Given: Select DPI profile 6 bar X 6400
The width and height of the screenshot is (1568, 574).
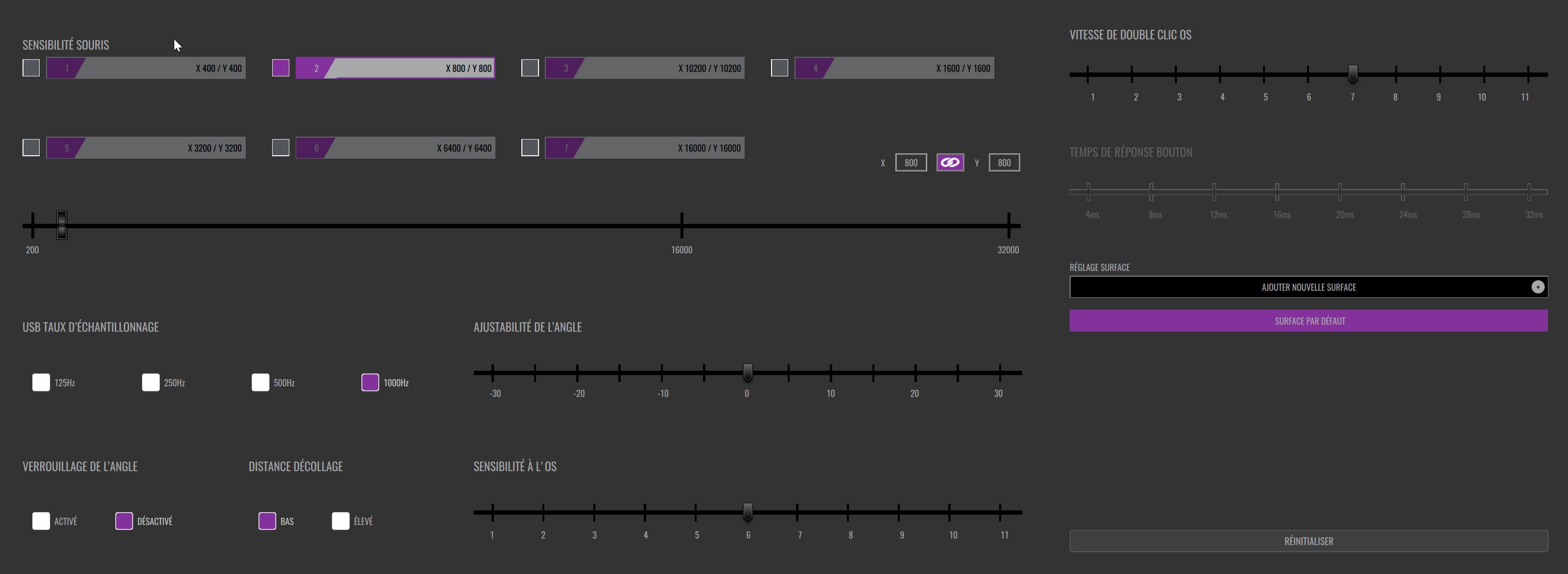Looking at the screenshot, I should pyautogui.click(x=395, y=148).
